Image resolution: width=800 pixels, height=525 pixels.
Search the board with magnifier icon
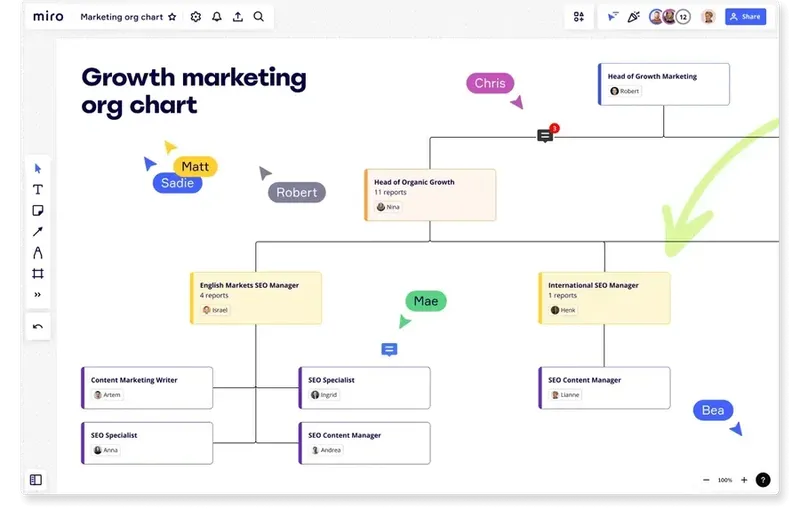(259, 17)
